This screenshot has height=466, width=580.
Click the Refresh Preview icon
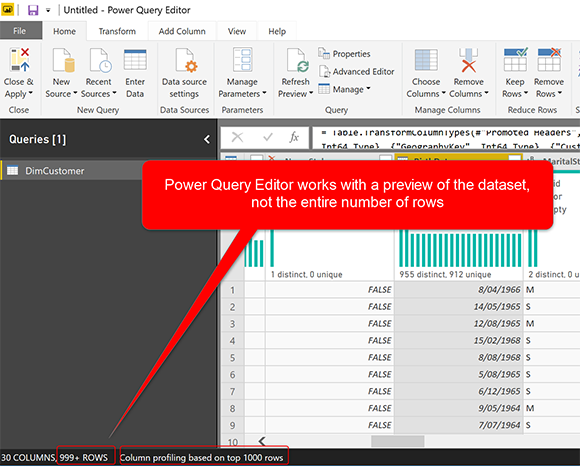point(298,60)
